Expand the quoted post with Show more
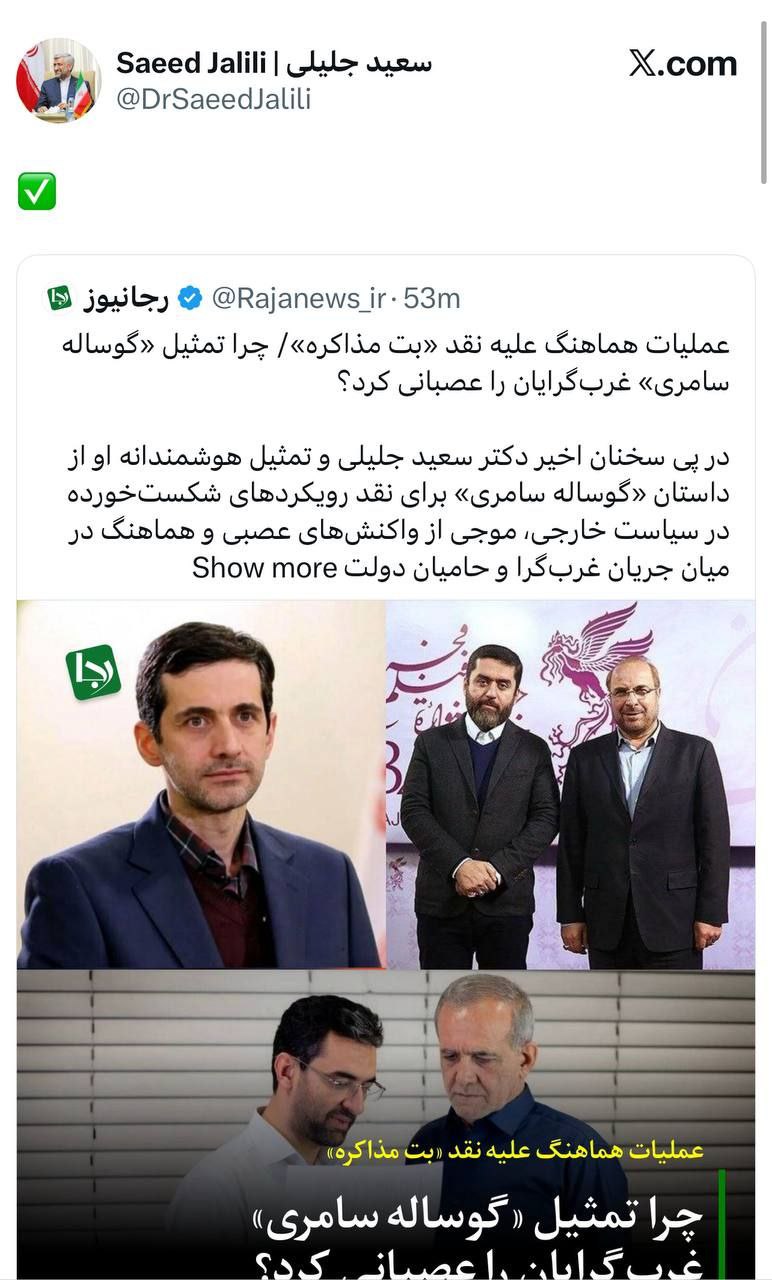This screenshot has width=772, height=1280. (x=264, y=569)
